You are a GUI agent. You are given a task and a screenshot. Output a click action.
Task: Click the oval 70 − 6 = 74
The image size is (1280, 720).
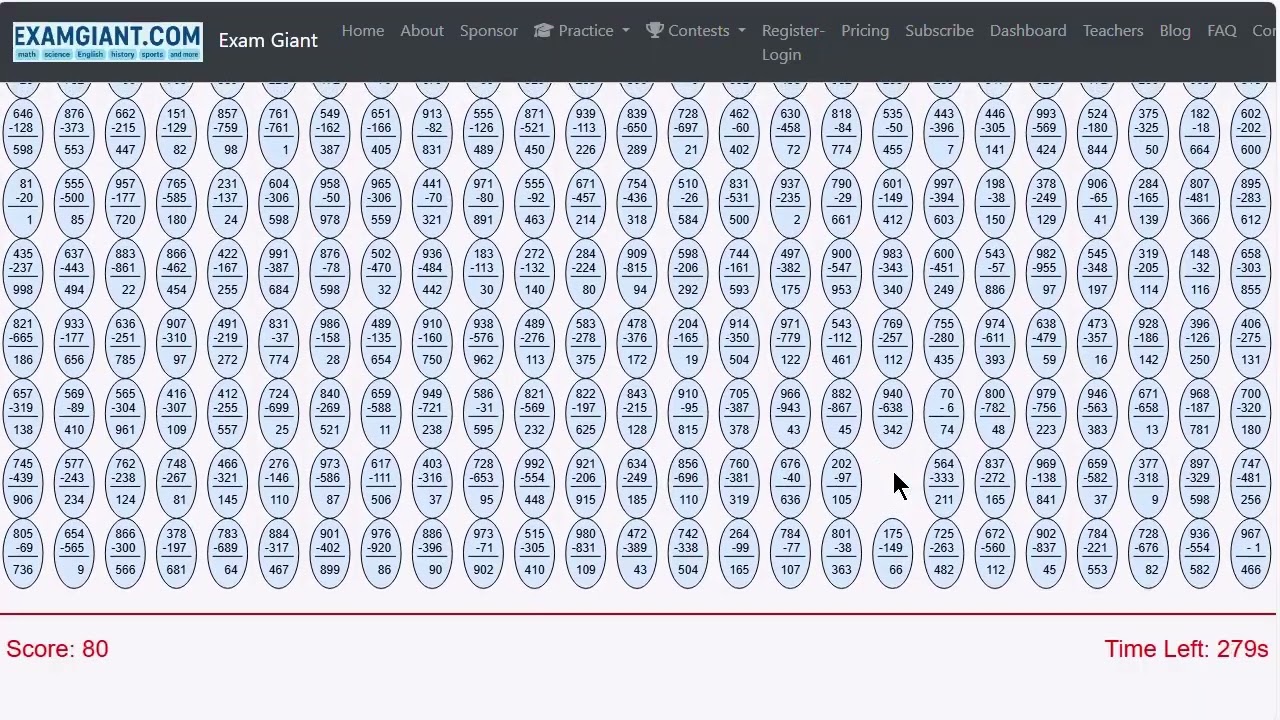(944, 412)
